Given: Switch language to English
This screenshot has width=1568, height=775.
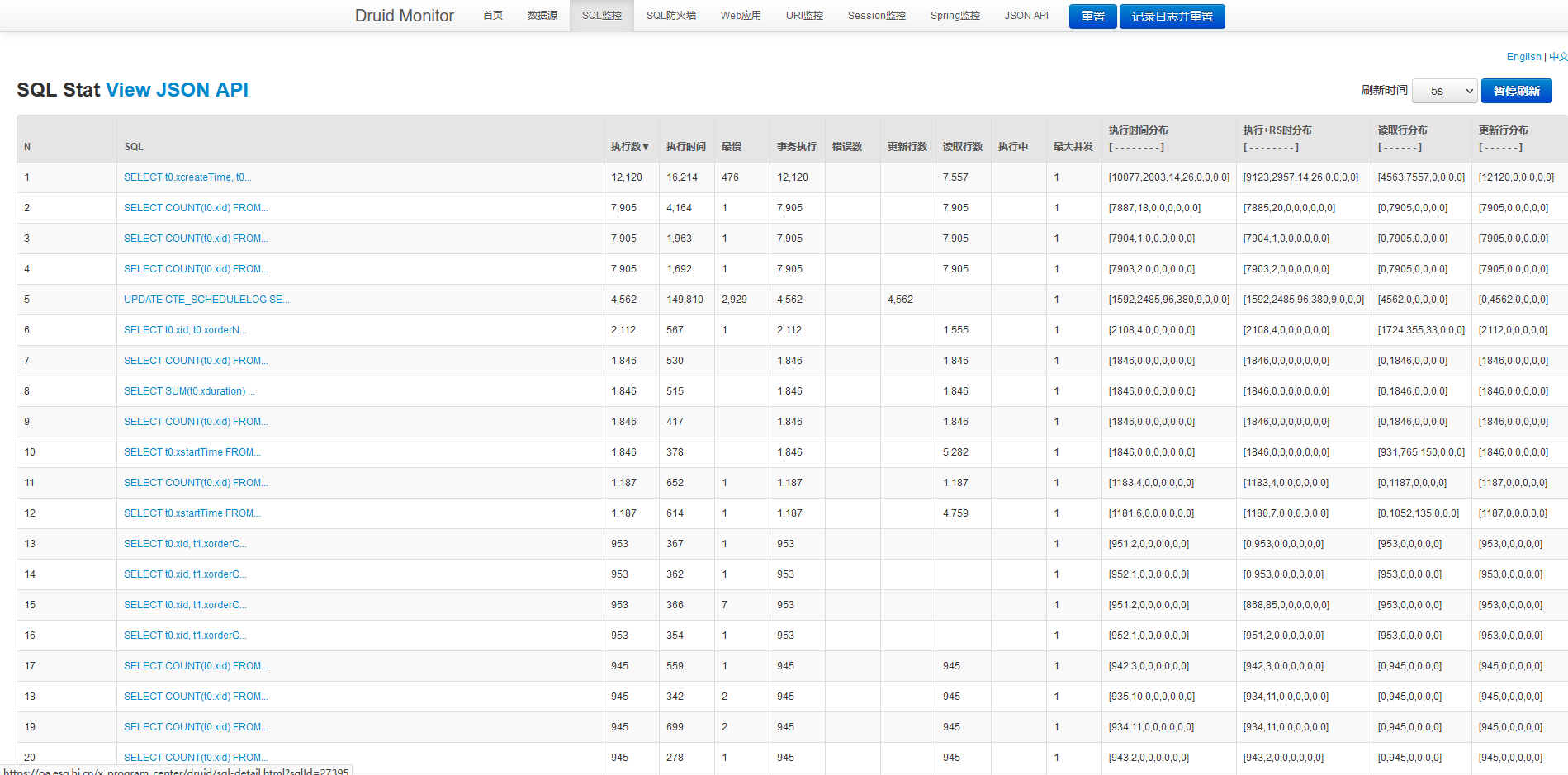Looking at the screenshot, I should (x=1523, y=57).
